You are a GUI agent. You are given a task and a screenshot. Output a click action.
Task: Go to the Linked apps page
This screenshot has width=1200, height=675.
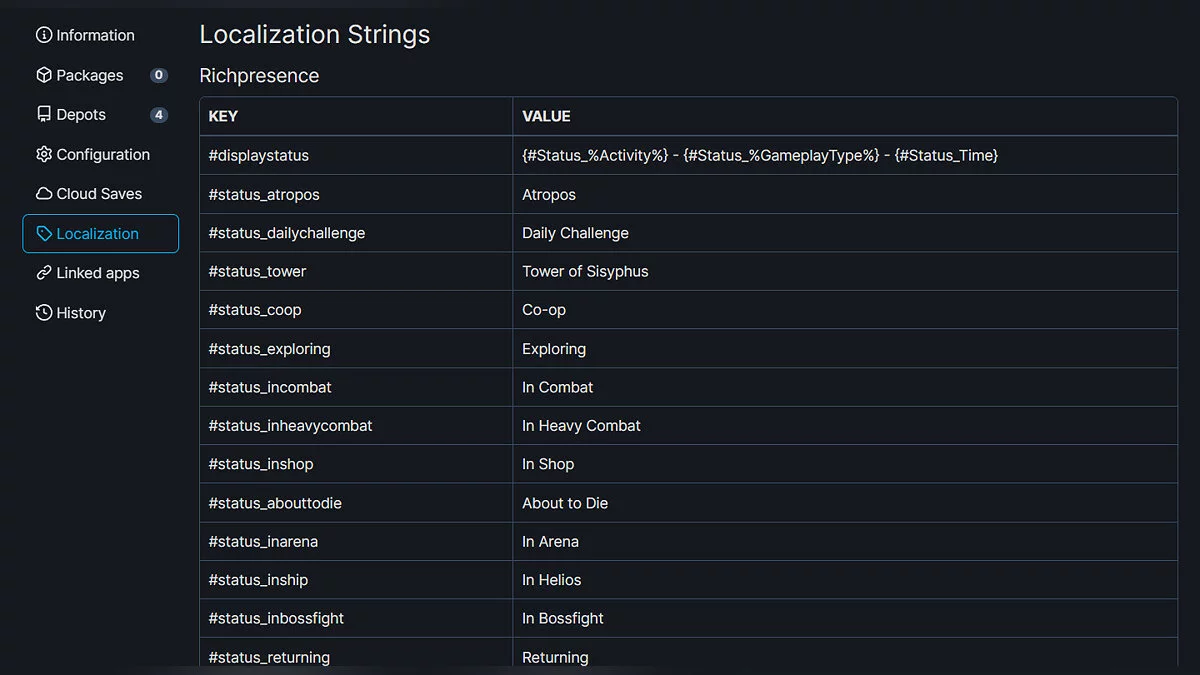click(x=98, y=273)
